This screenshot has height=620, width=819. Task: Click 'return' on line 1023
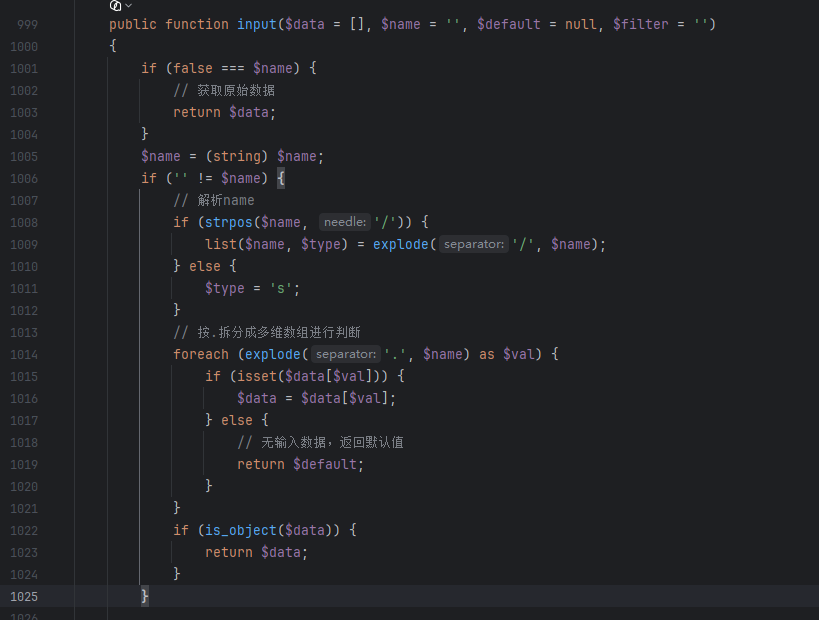229,552
